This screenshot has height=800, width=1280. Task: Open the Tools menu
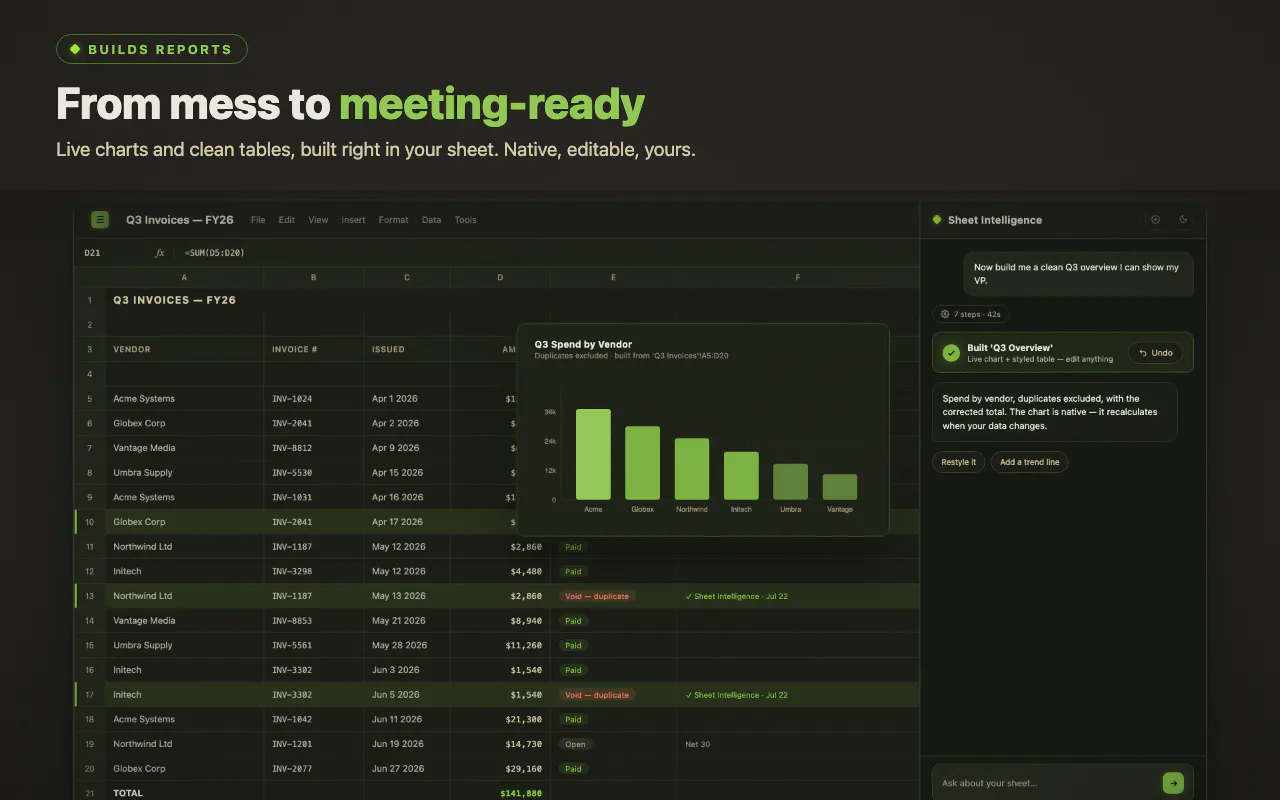click(x=466, y=220)
